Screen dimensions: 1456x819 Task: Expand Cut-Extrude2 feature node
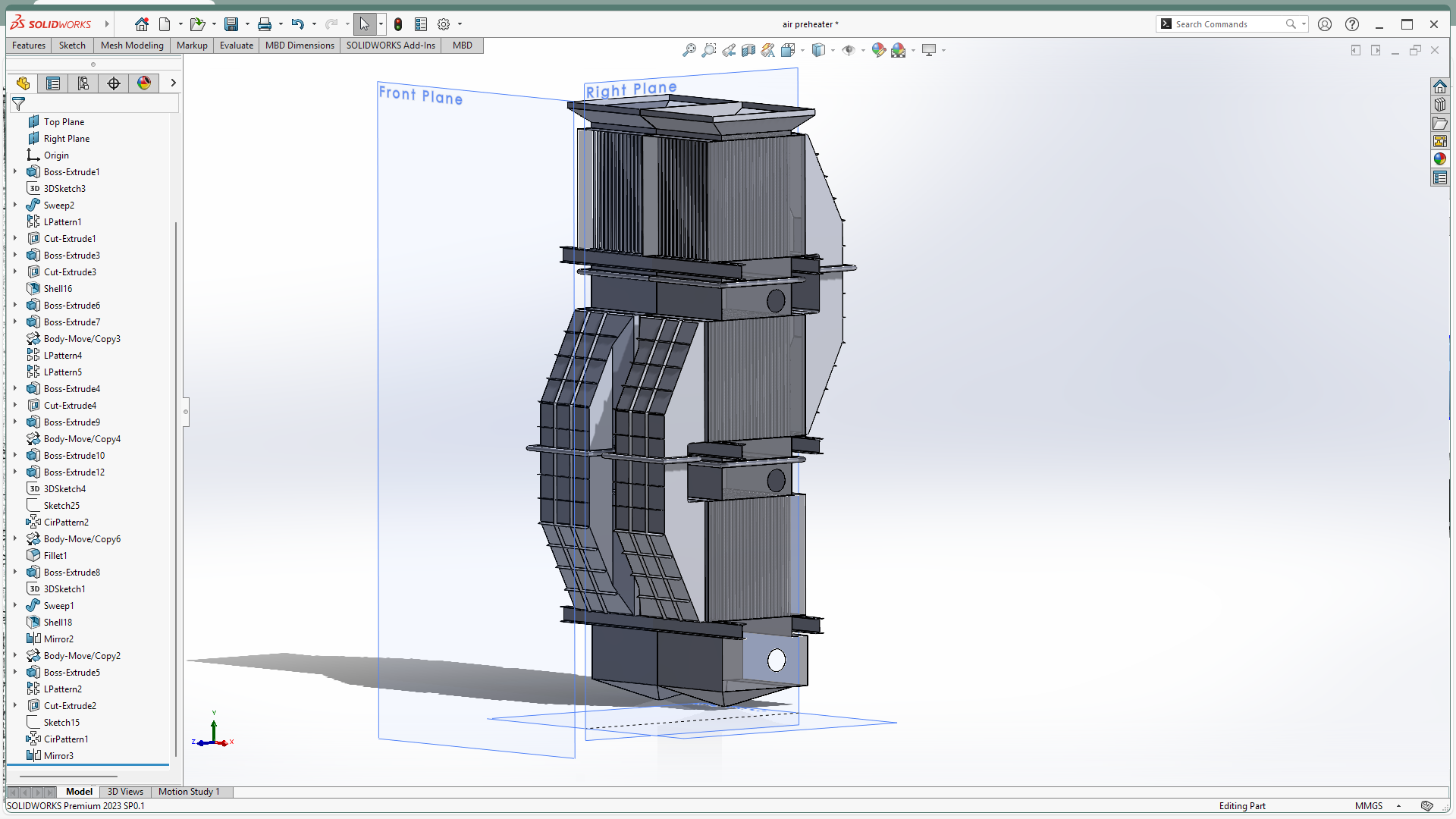click(x=14, y=706)
